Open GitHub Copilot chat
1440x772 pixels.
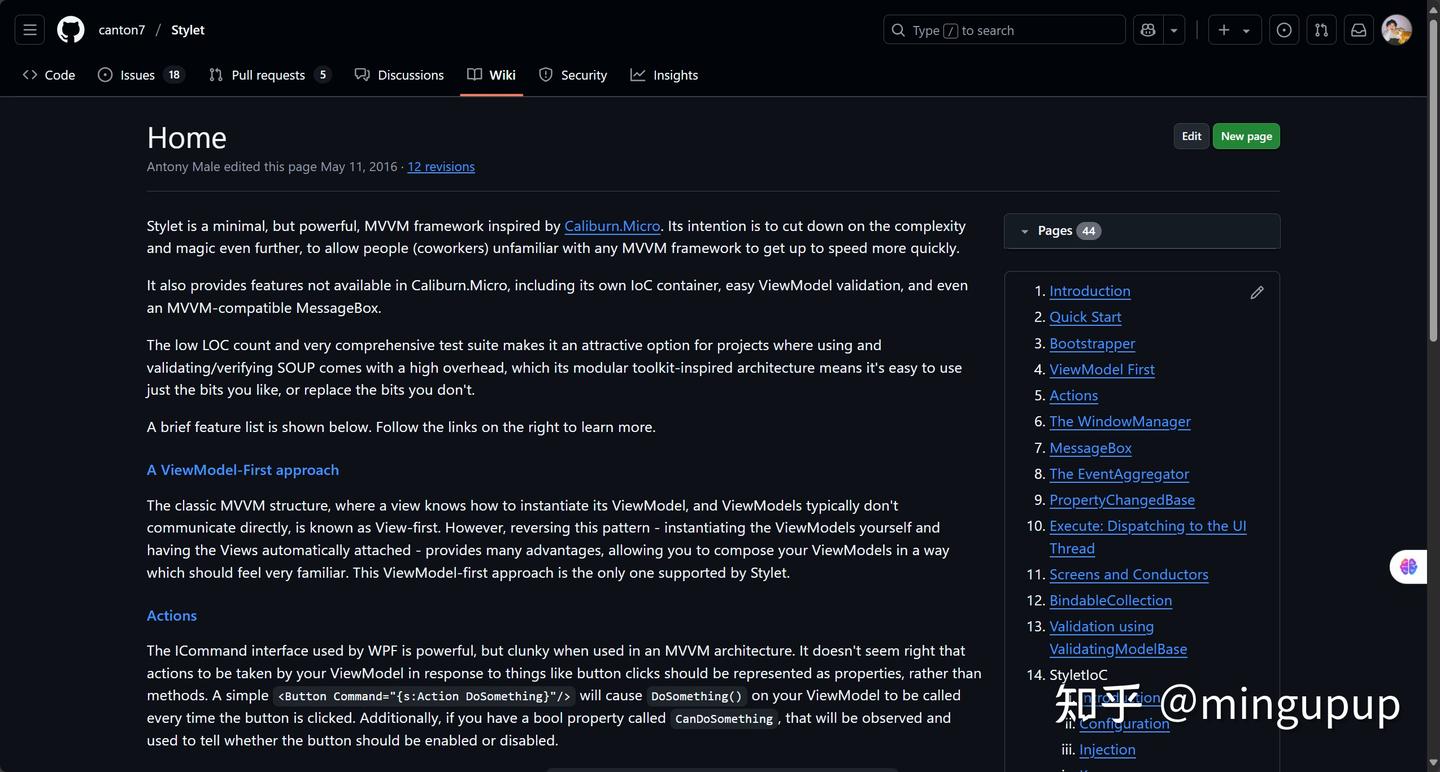[1147, 29]
